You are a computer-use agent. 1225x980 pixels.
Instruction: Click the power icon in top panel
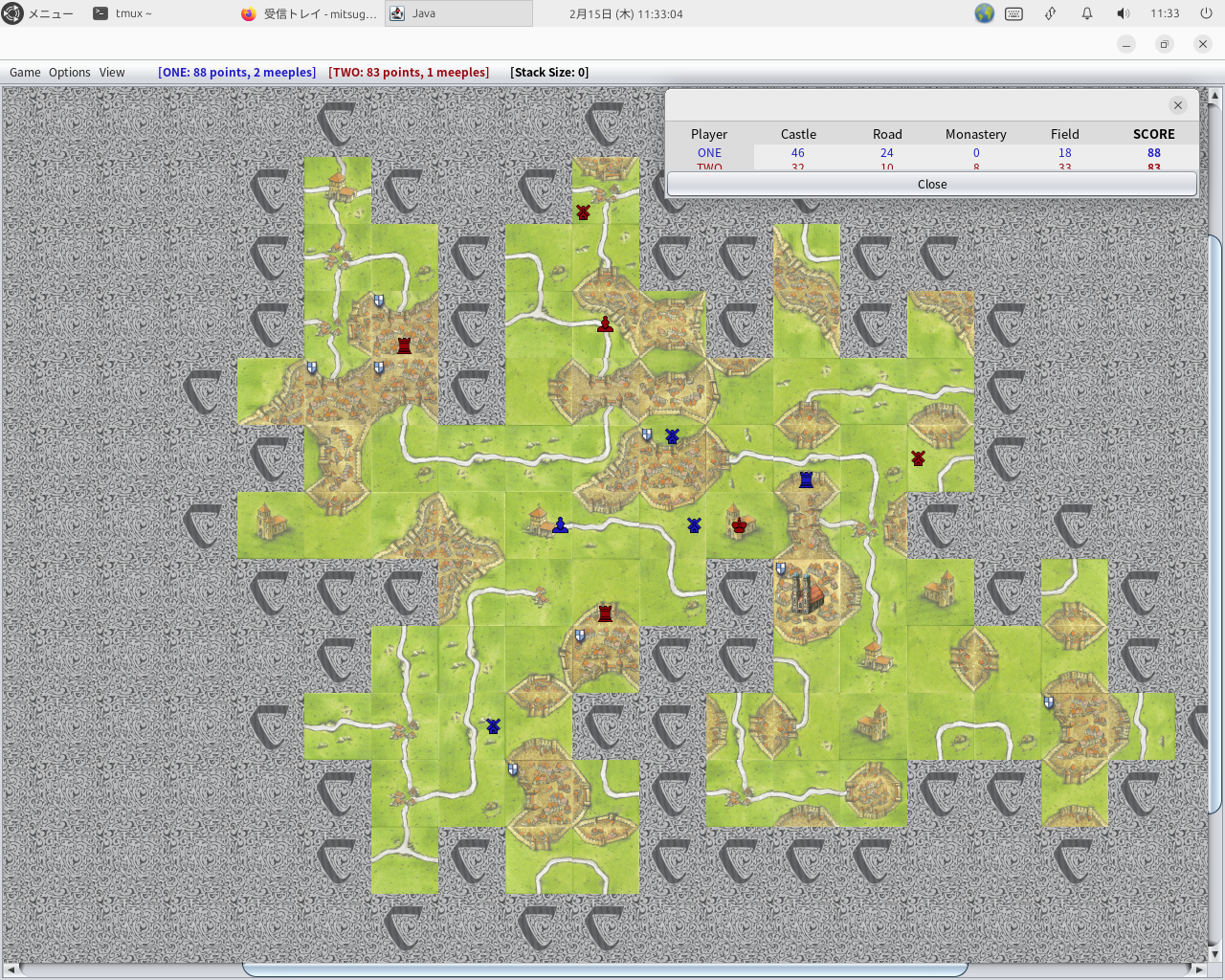(x=1206, y=13)
